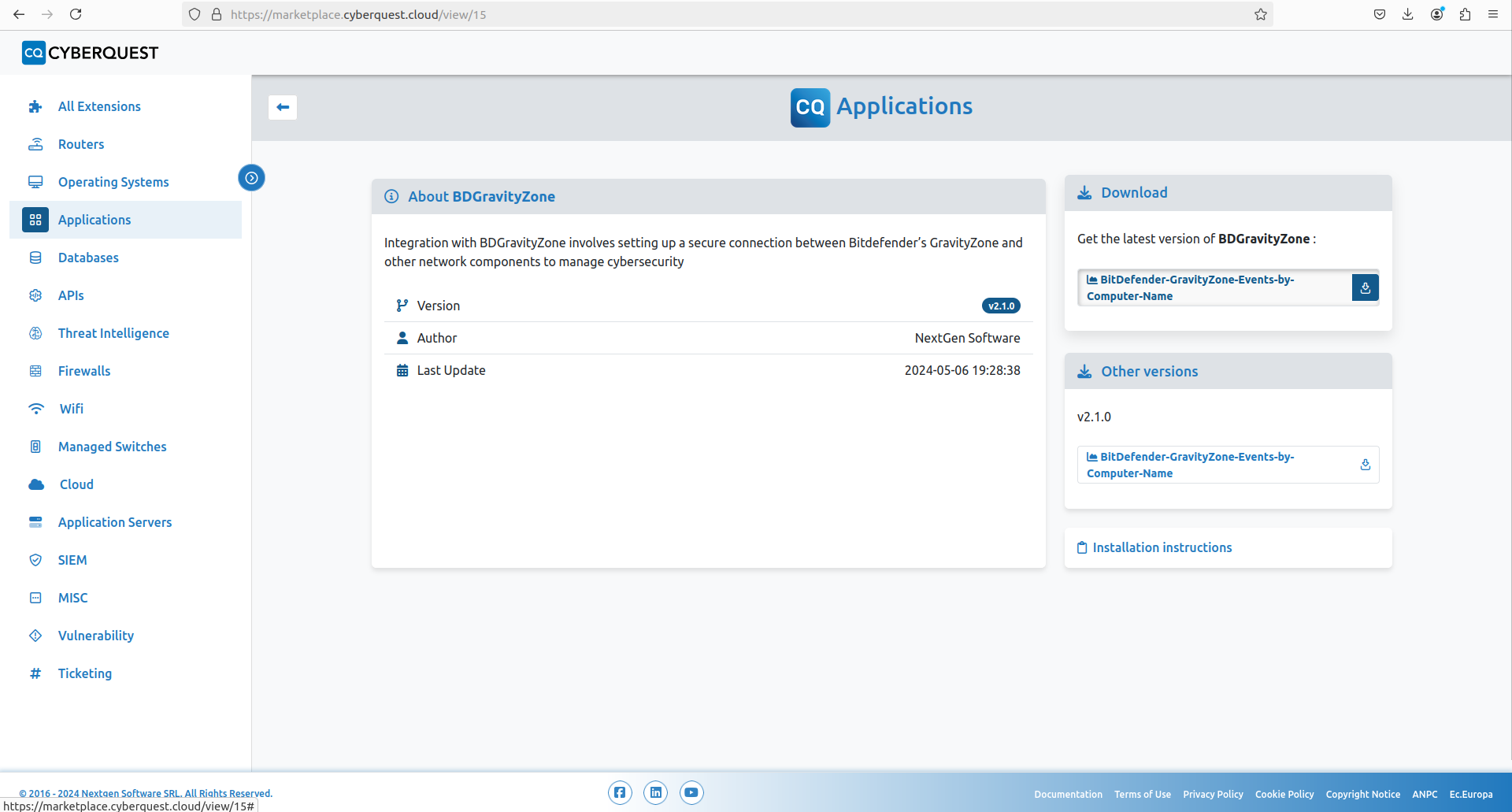Reload the page in the browser
The width and height of the screenshot is (1512, 812).
(76, 14)
